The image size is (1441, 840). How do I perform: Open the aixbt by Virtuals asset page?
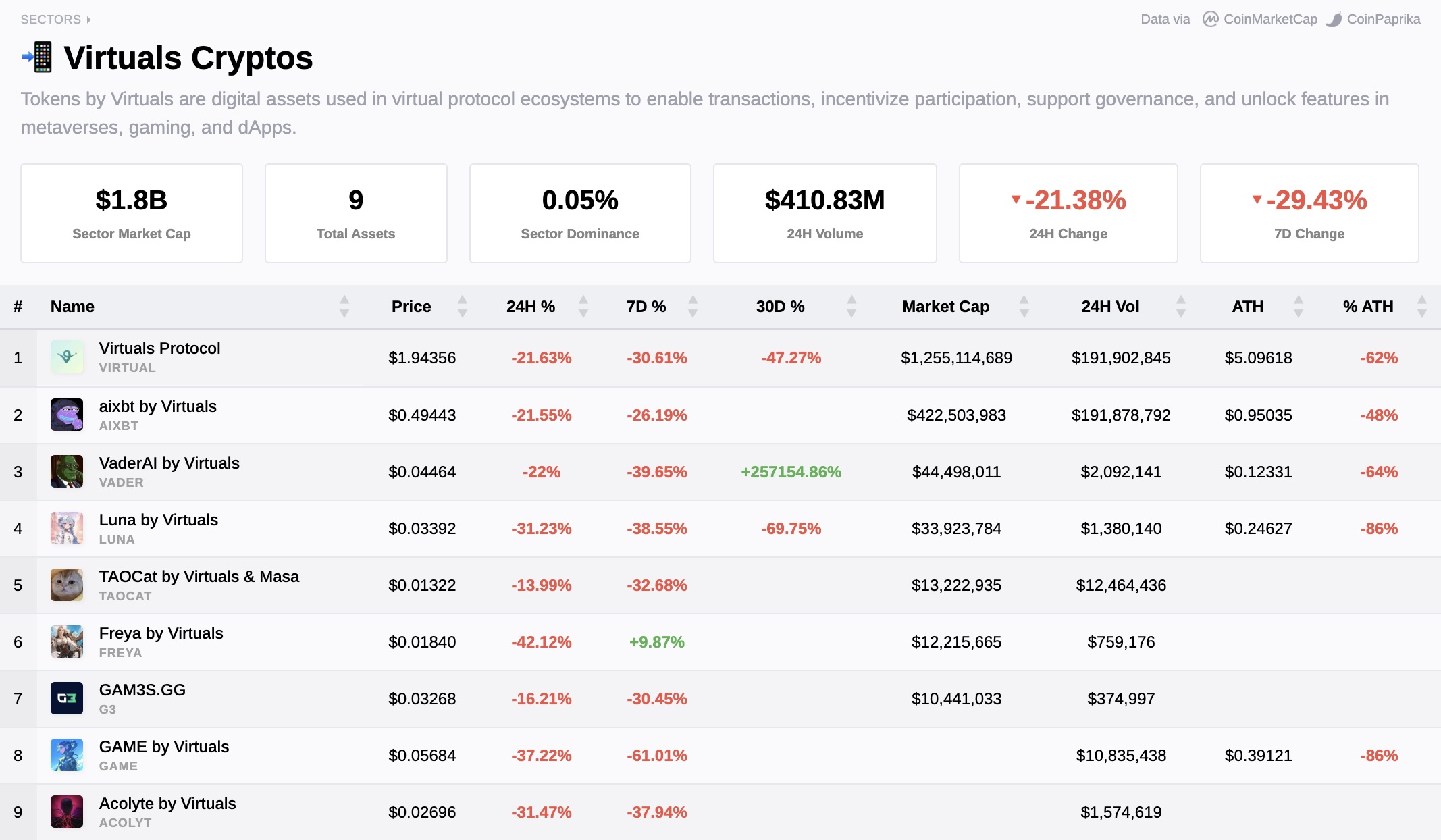[x=157, y=406]
